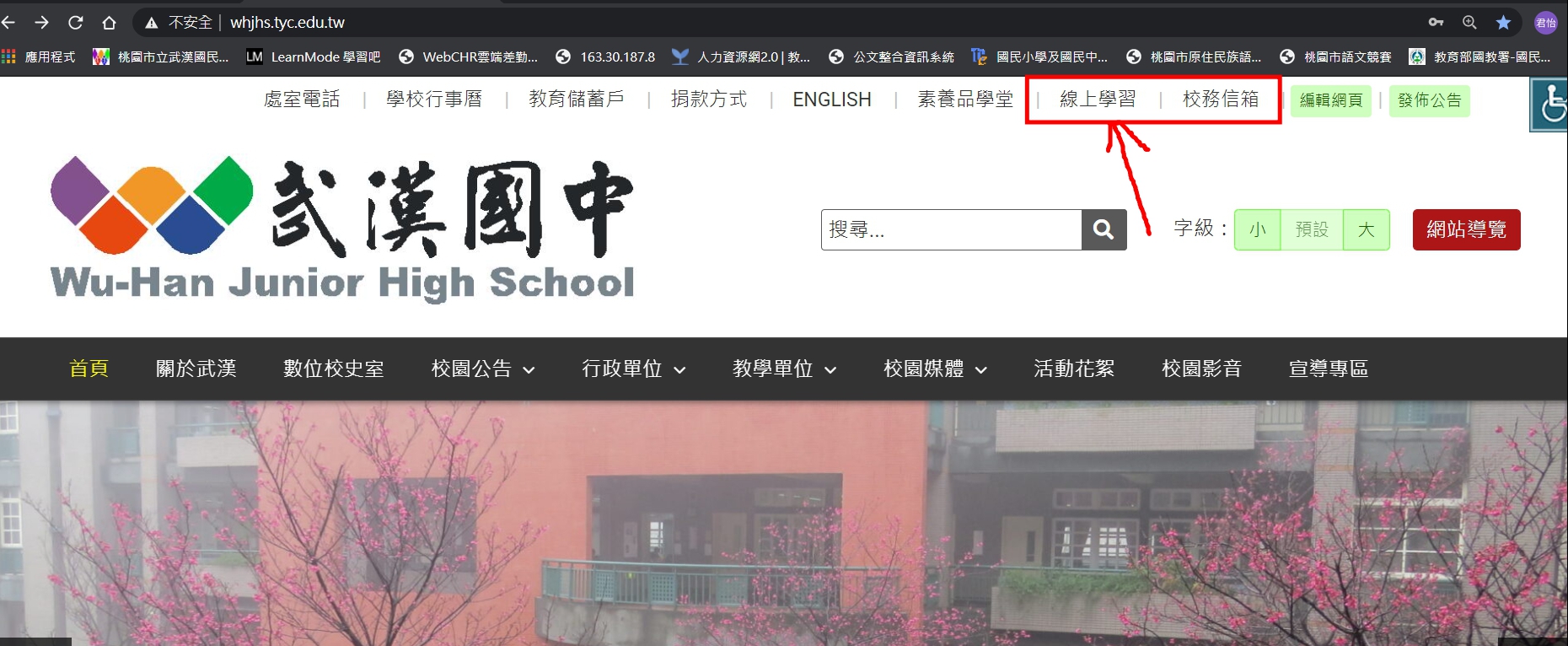The height and width of the screenshot is (646, 1568).
Task: Expand the 校園媒體 dropdown menu
Action: point(936,369)
